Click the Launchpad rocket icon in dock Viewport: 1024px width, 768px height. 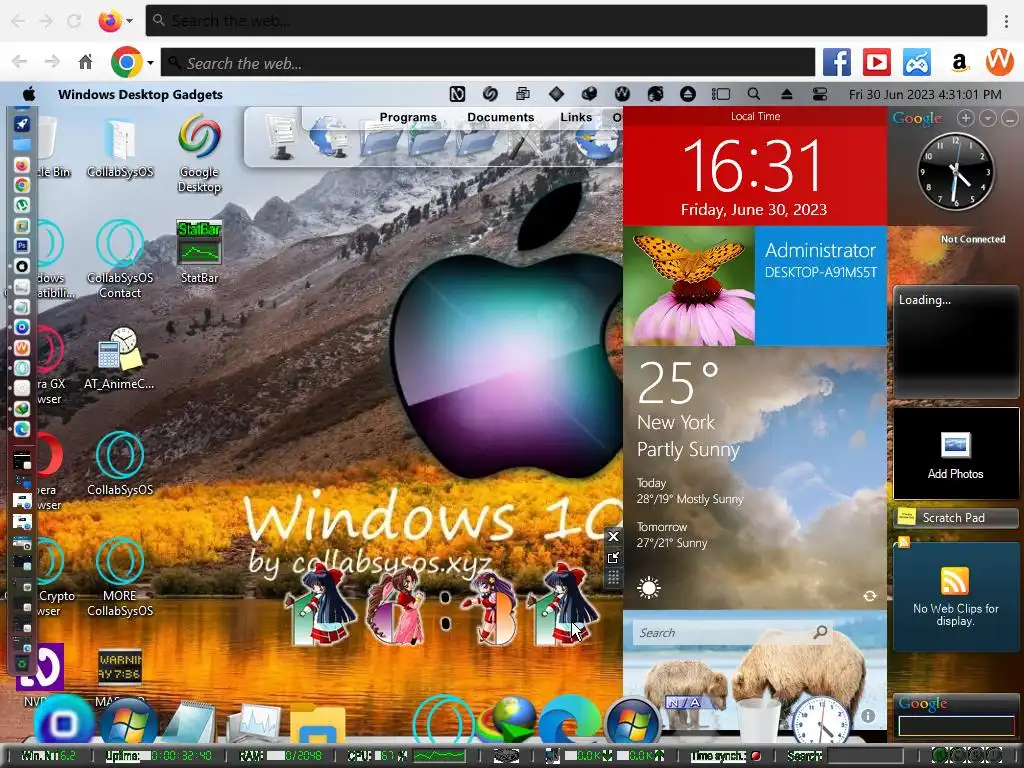[x=22, y=124]
